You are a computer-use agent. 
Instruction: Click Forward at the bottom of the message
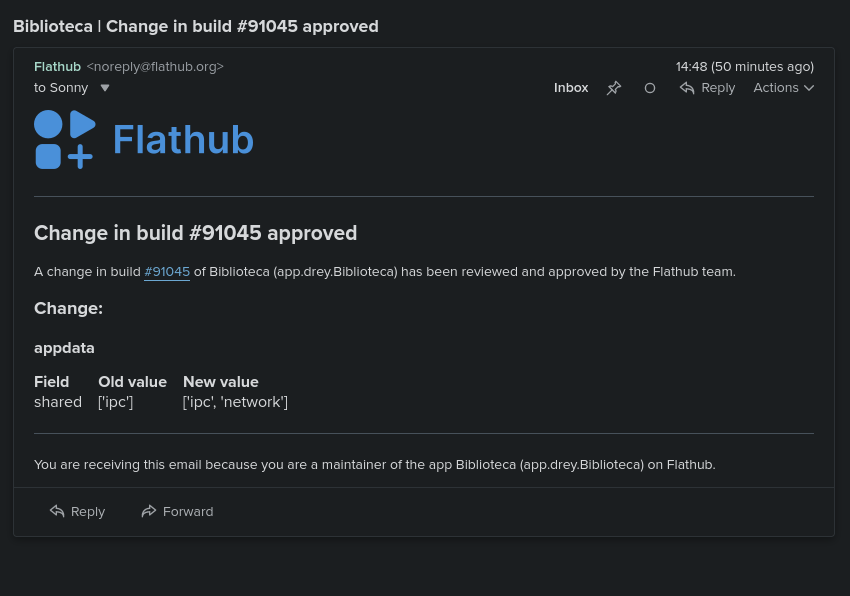coord(177,511)
